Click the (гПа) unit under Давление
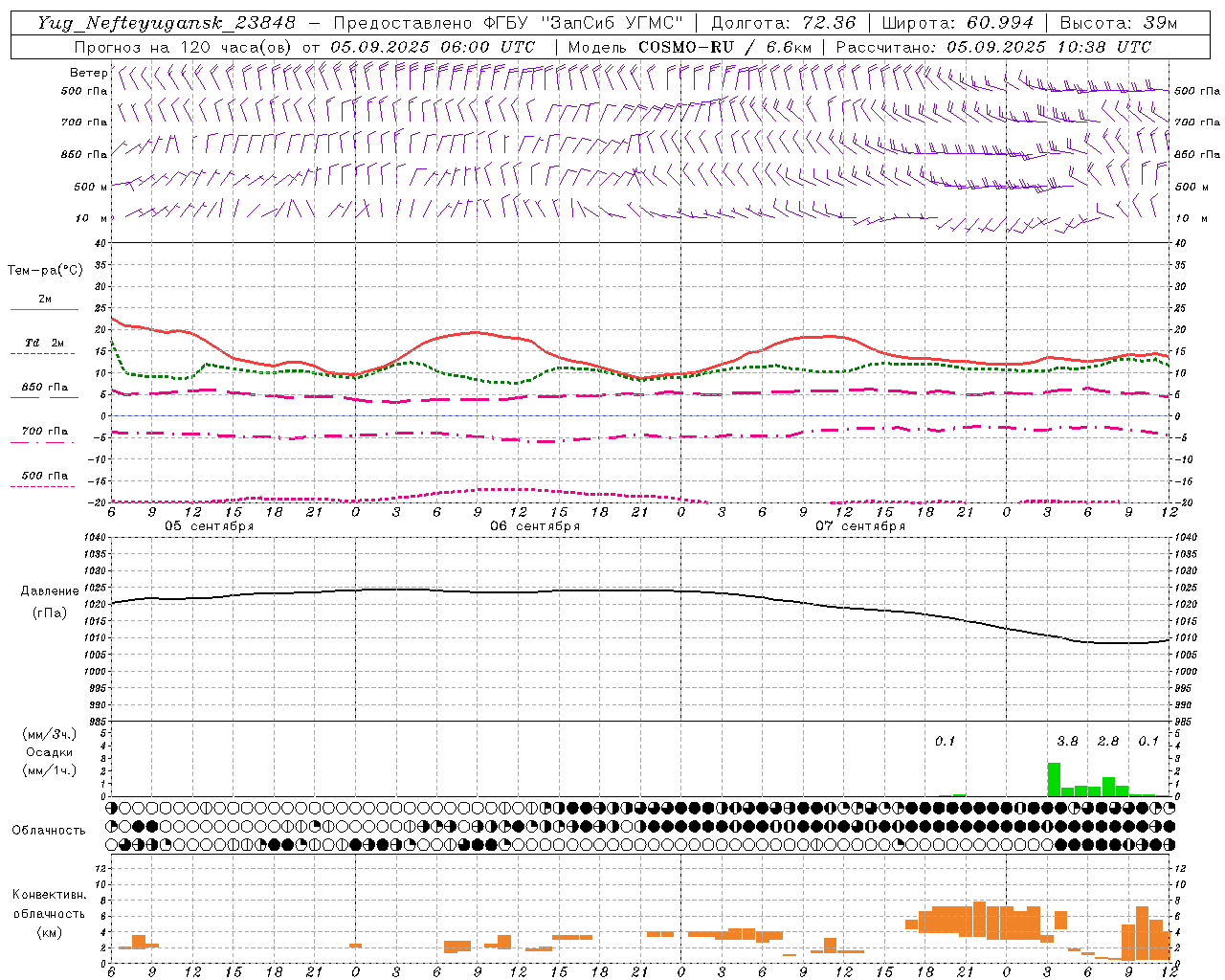Viewport: 1225px width, 980px height. tap(50, 613)
